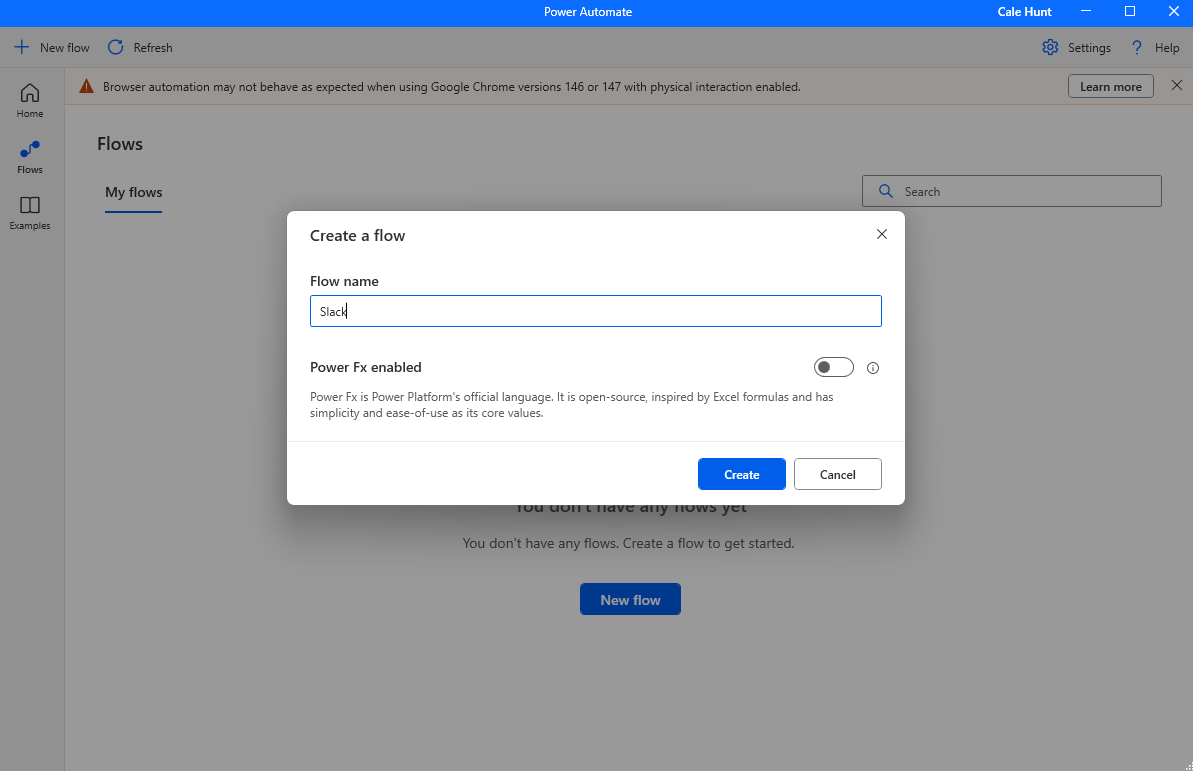This screenshot has height=771, width=1193.
Task: Click the New flow button in empty state
Action: tap(630, 599)
